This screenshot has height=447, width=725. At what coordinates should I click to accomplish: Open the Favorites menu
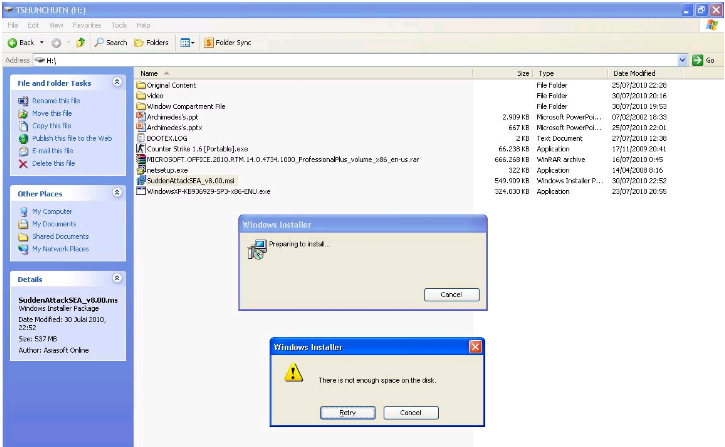coord(87,25)
